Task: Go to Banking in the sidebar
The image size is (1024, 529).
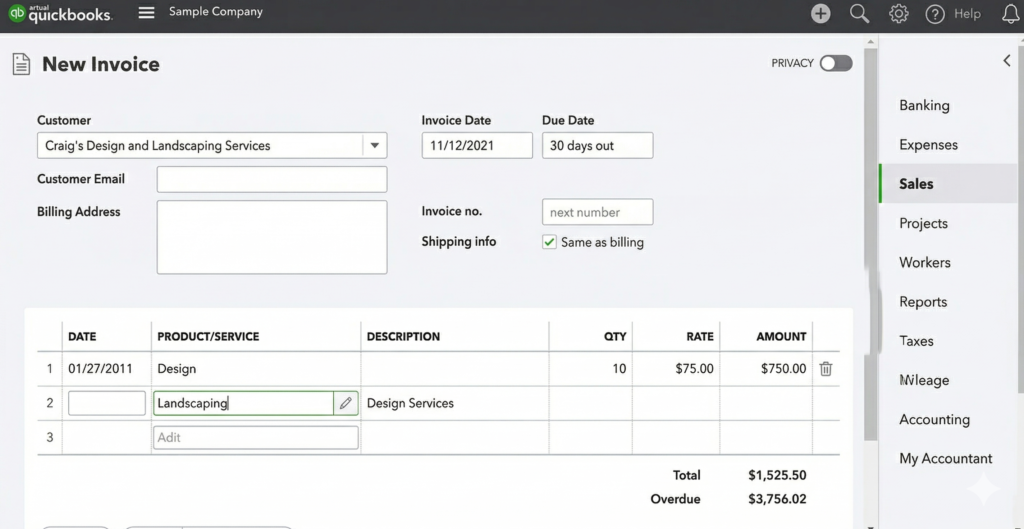Action: click(924, 106)
